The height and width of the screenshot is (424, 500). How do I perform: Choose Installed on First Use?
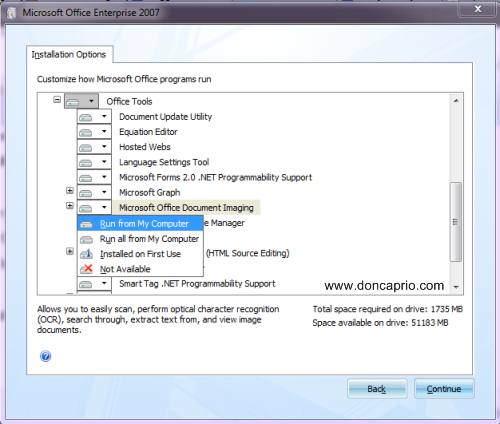[x=140, y=254]
